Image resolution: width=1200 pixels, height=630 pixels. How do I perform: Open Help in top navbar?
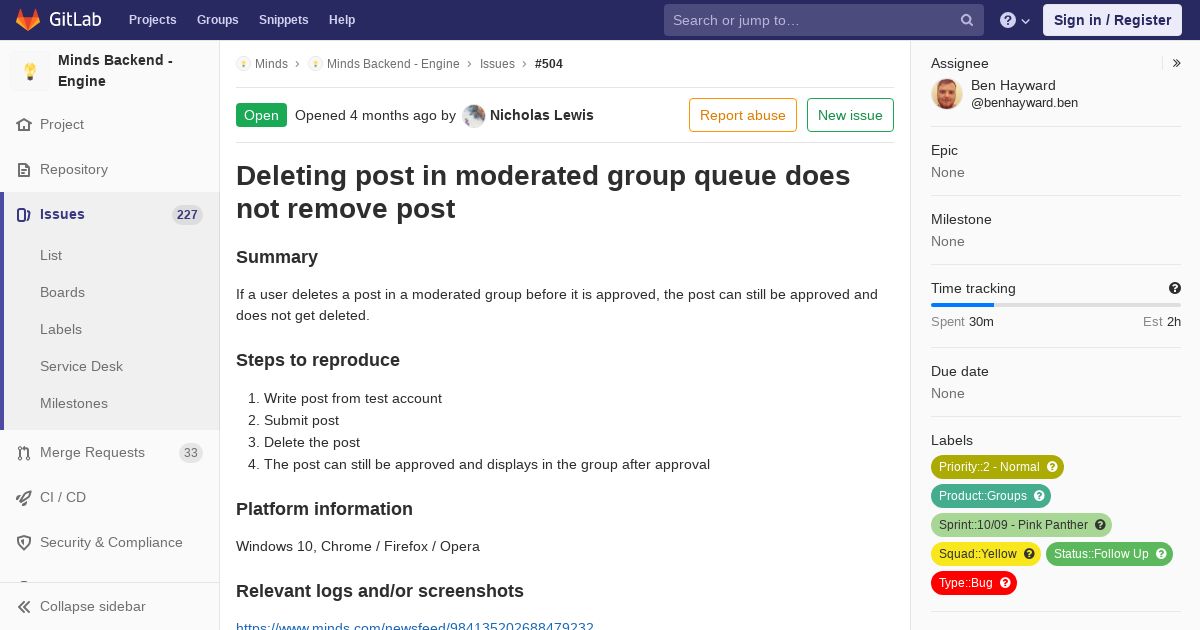point(342,20)
